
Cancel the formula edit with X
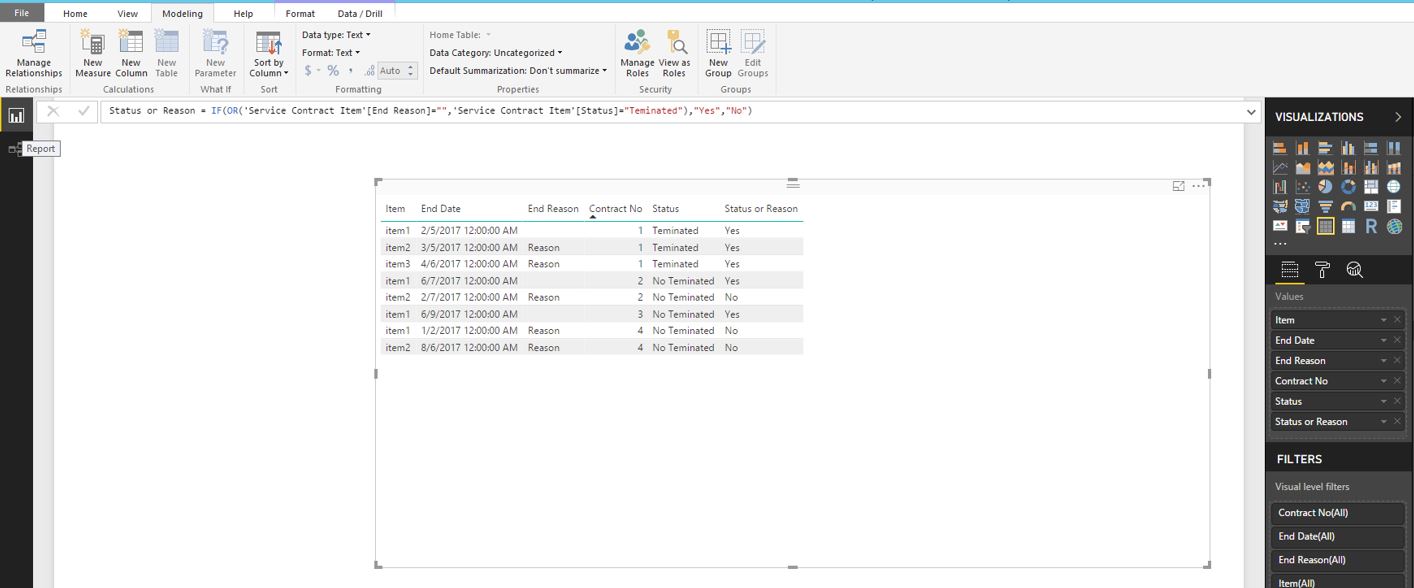[x=53, y=111]
